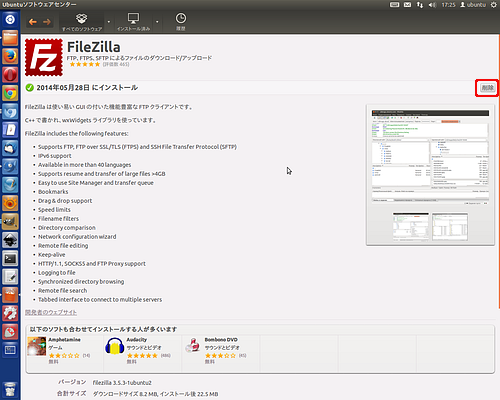Launch Chromium from the dock

pos(10,111)
